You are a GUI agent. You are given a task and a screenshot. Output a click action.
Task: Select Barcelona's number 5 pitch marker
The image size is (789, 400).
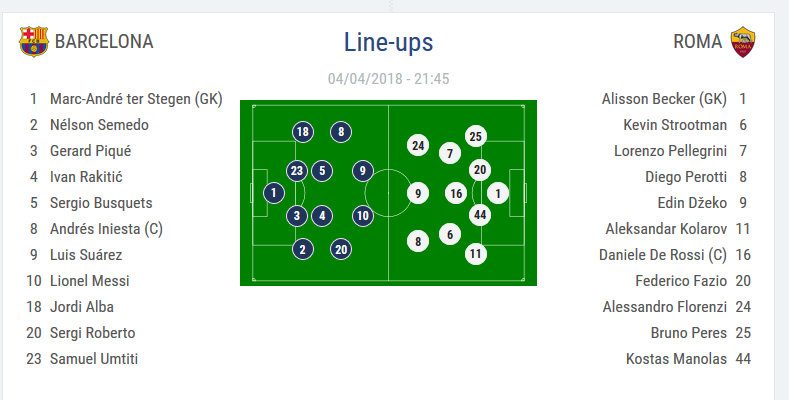(x=321, y=170)
